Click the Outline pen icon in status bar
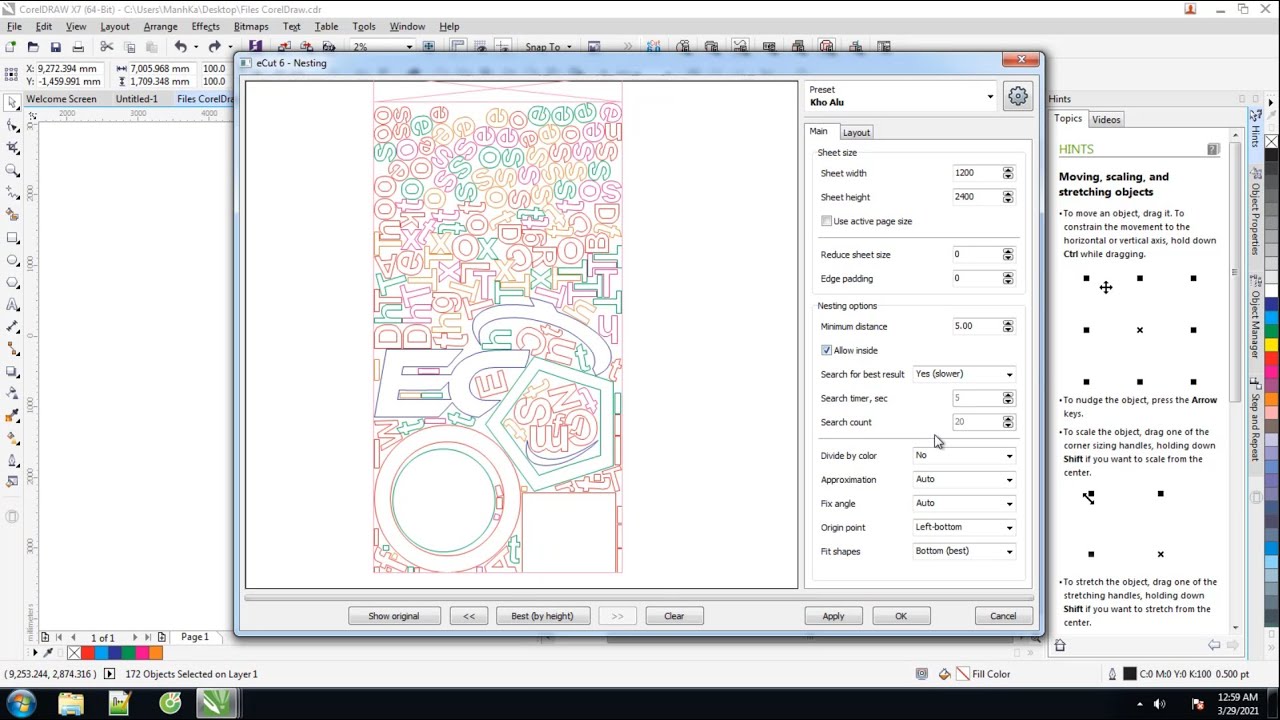This screenshot has height=720, width=1280. pos(1112,674)
